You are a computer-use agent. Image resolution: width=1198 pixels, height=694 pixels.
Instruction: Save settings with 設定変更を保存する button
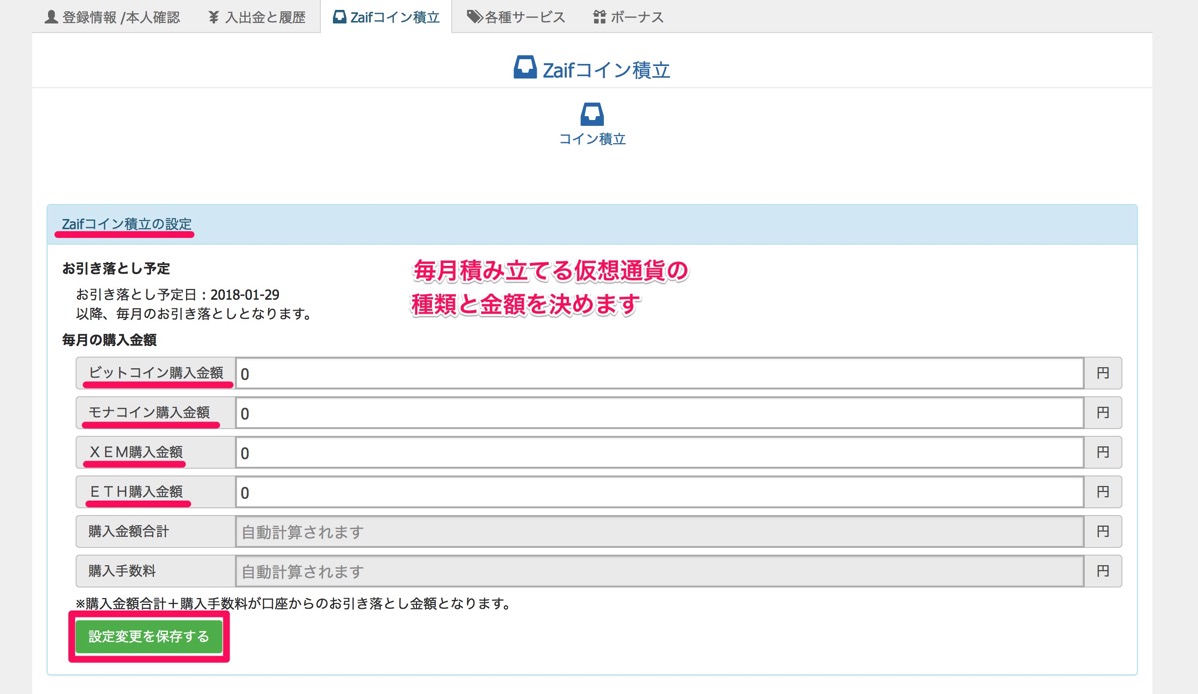[x=149, y=637]
